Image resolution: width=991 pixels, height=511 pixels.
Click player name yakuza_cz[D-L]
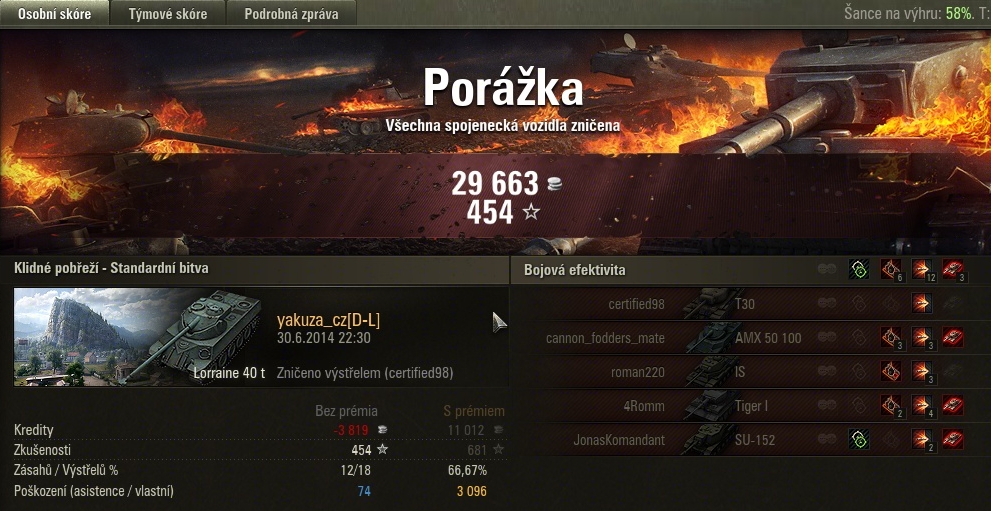click(328, 321)
